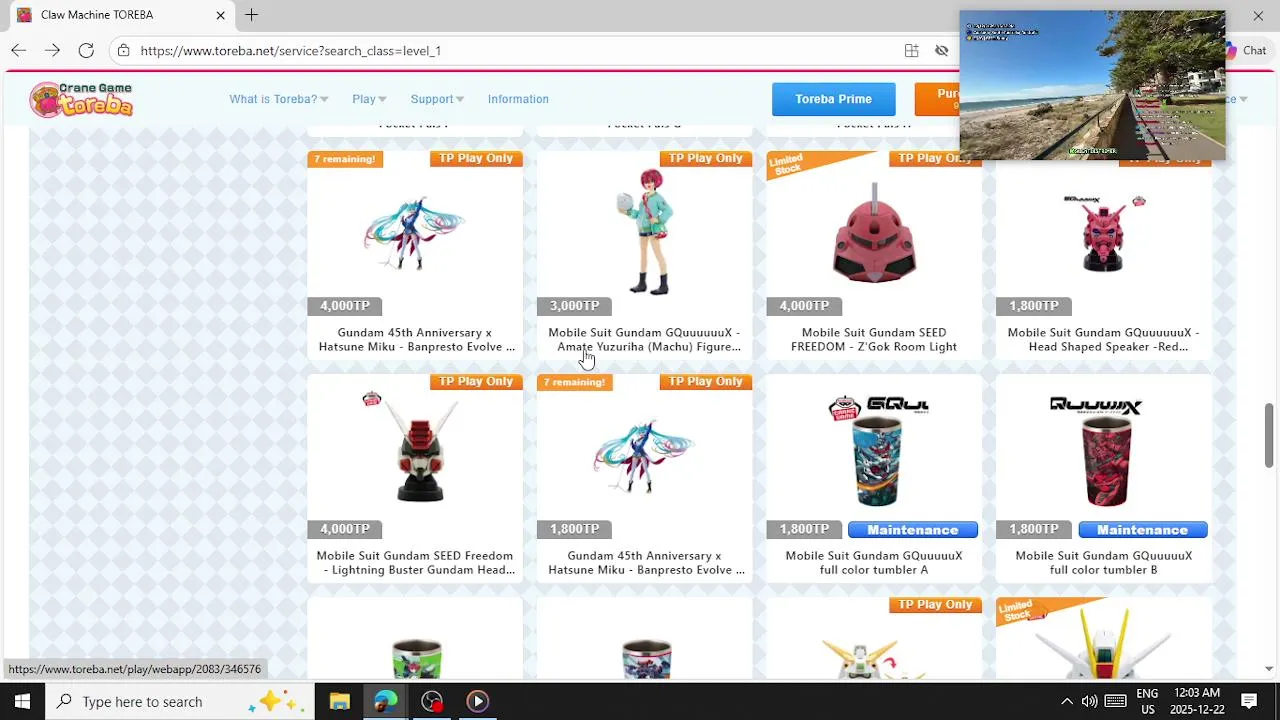Click 1,800TP price on tumbler A
This screenshot has width=1280, height=720.
804,529
